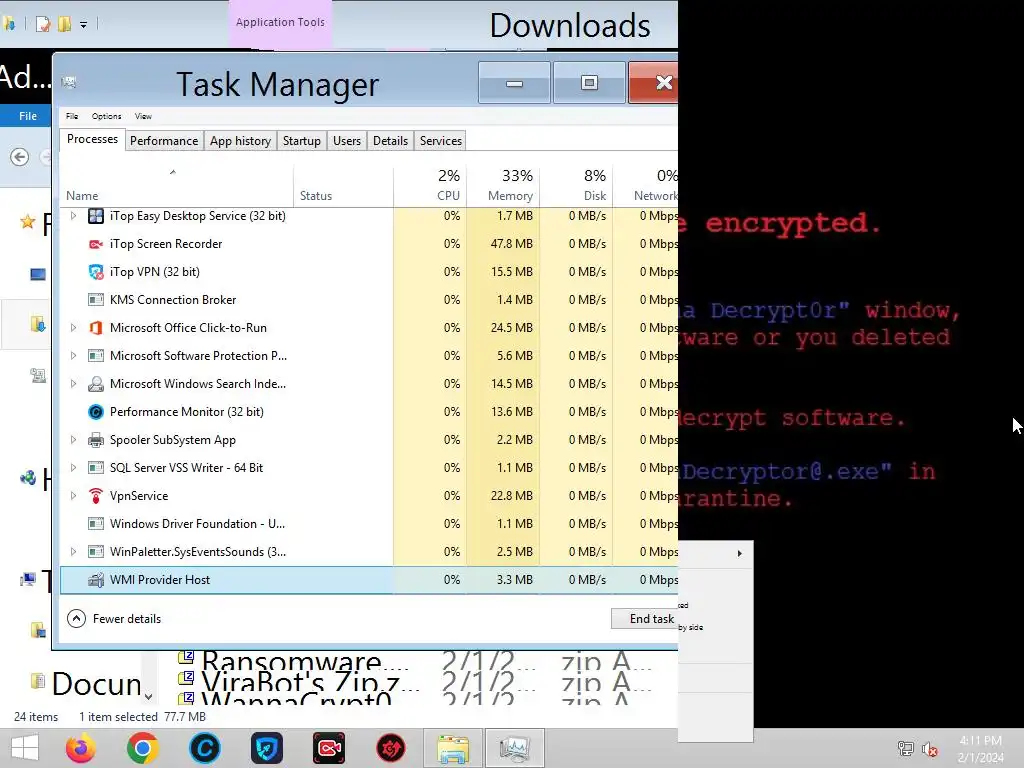Click the WMI Provider Host process icon

(x=96, y=580)
